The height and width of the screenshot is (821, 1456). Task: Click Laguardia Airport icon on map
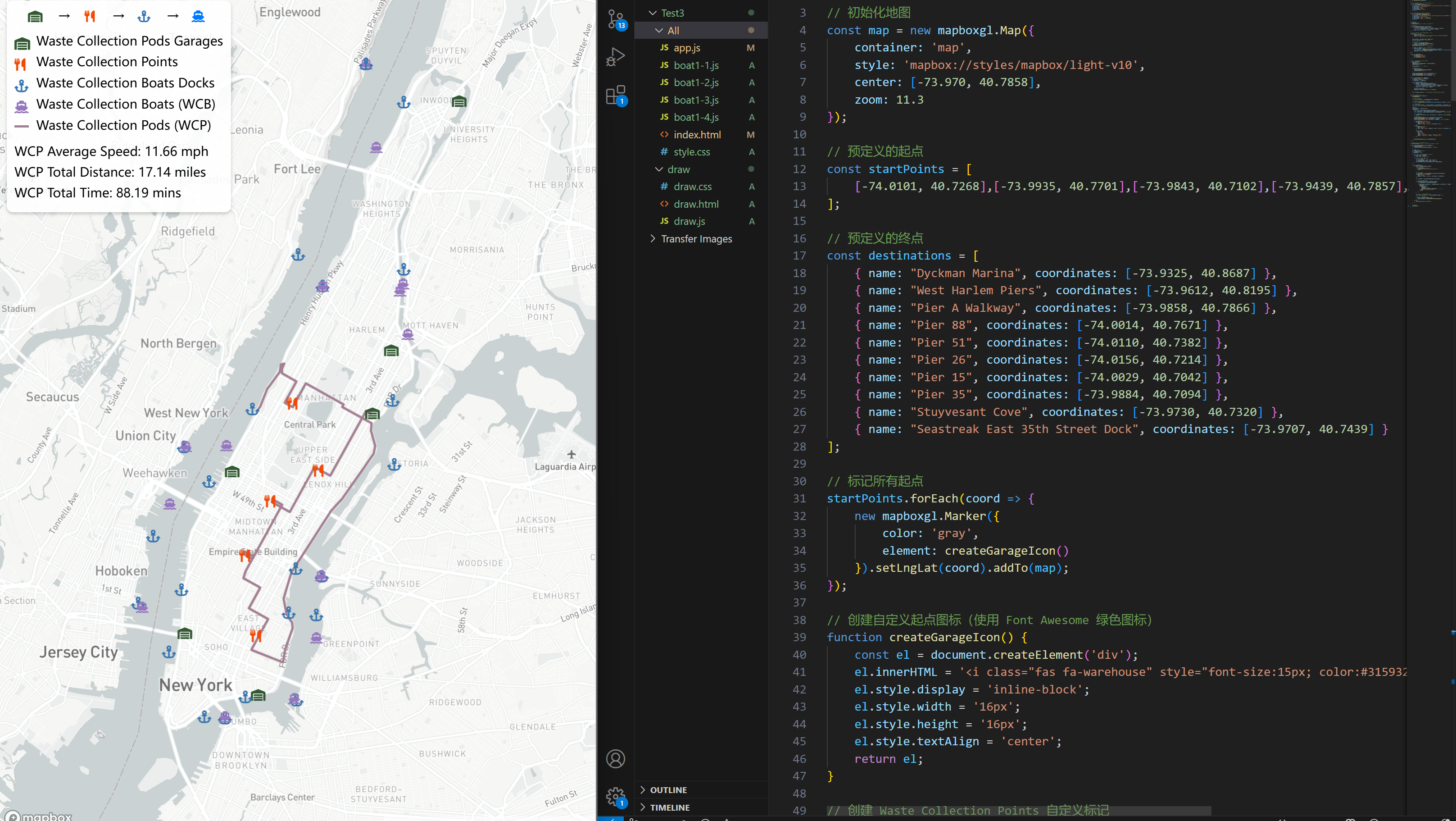point(572,455)
